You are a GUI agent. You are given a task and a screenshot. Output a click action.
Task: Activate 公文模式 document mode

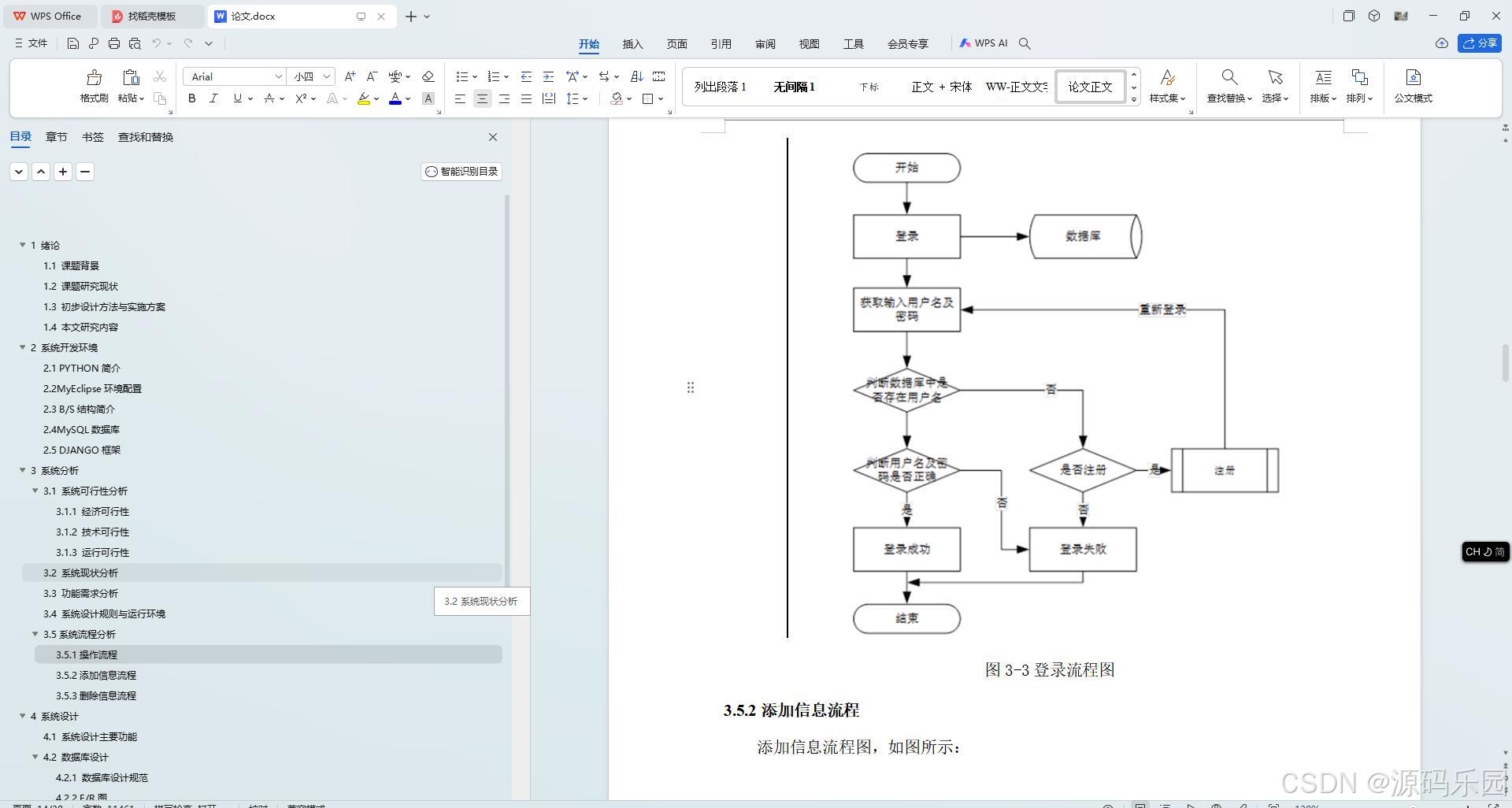(x=1413, y=87)
